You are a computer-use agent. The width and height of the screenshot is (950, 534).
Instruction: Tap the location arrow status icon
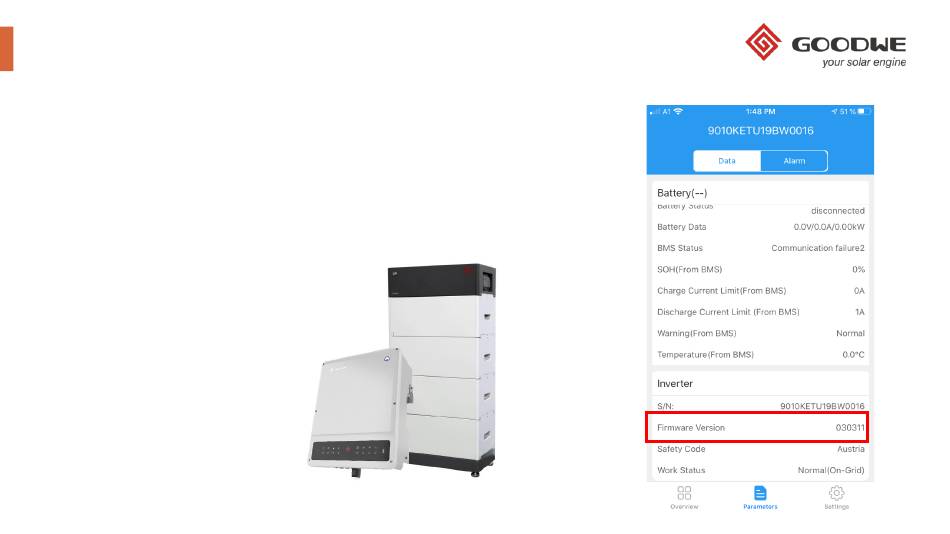(834, 112)
